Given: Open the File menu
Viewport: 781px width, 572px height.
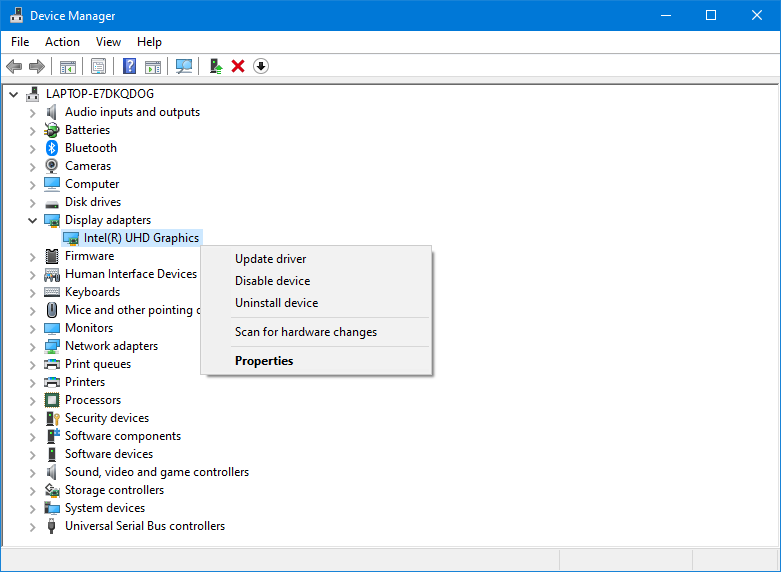Looking at the screenshot, I should coord(20,42).
